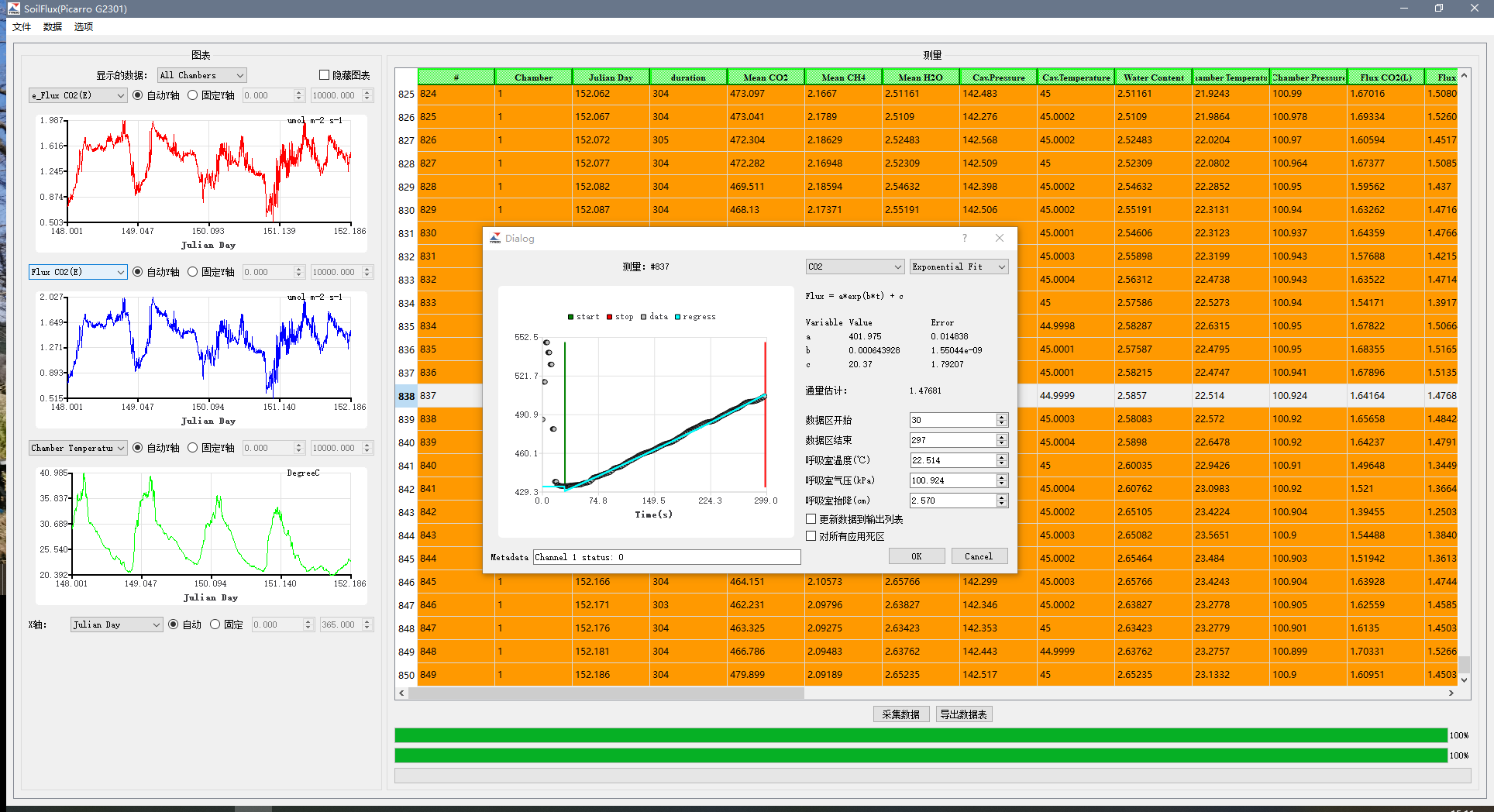The height and width of the screenshot is (812, 1494).
Task: Click up arrow of 数据区开始 spinner
Action: [x=1001, y=416]
